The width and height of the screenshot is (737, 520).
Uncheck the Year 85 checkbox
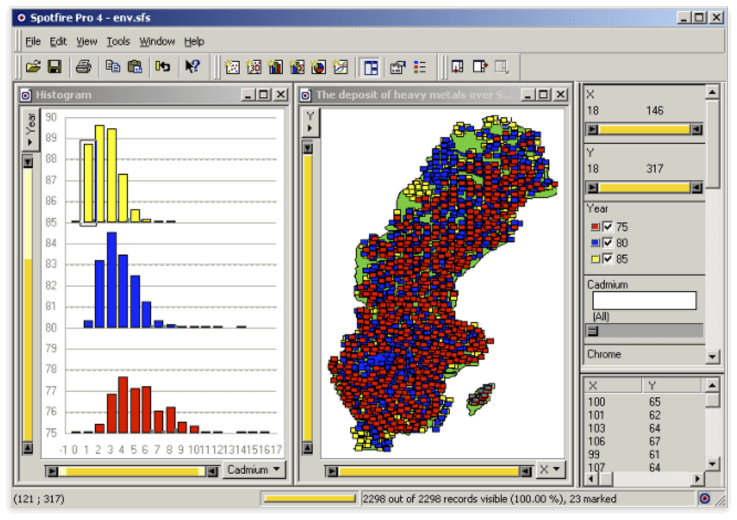607,259
